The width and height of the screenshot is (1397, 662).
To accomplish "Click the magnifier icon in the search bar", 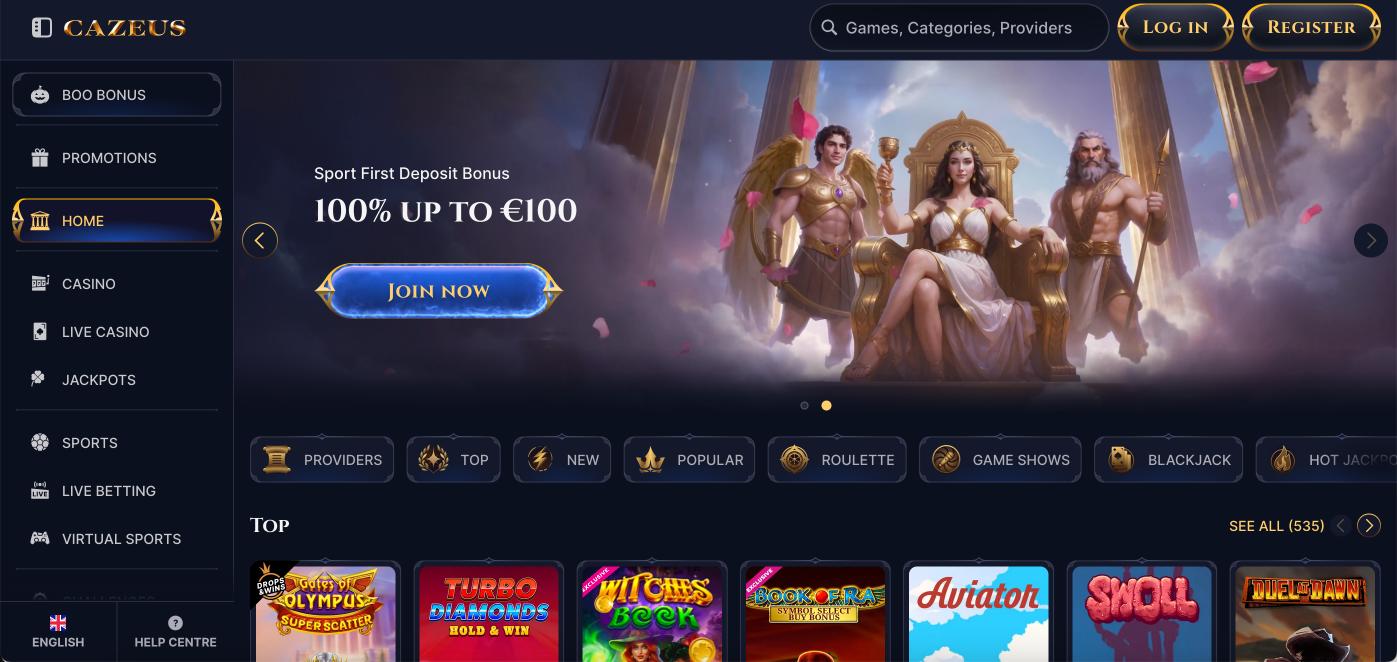I will [x=829, y=28].
